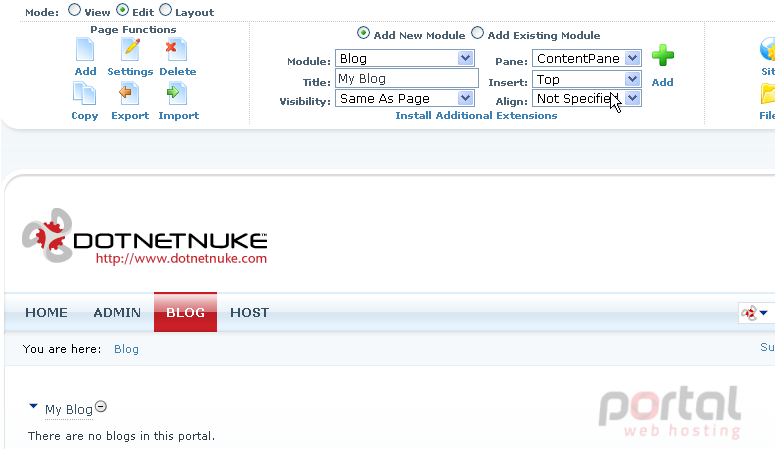Click the Add text link under Page Functions
776x450 pixels.
tap(86, 71)
